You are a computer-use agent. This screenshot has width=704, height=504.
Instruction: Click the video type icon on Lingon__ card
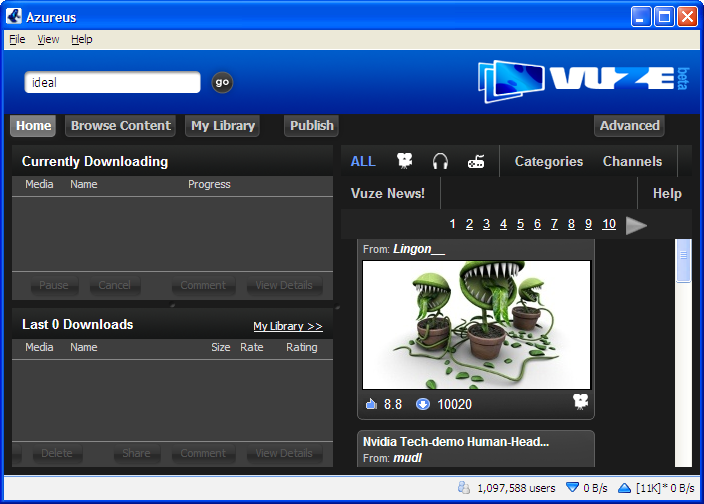(581, 401)
